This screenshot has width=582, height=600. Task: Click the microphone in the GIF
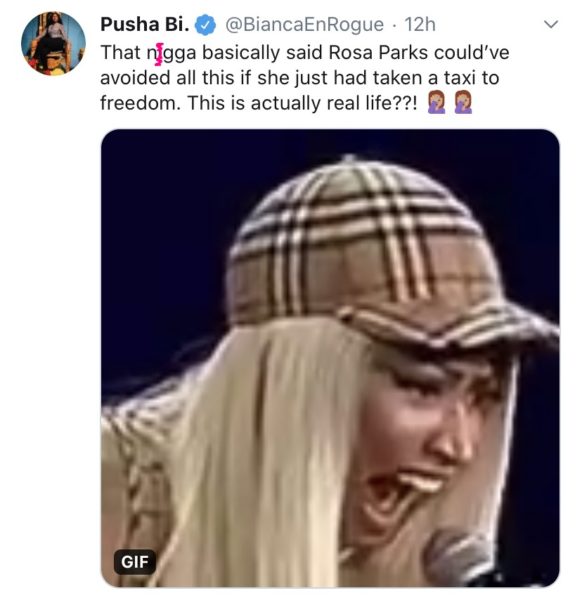coord(459,557)
